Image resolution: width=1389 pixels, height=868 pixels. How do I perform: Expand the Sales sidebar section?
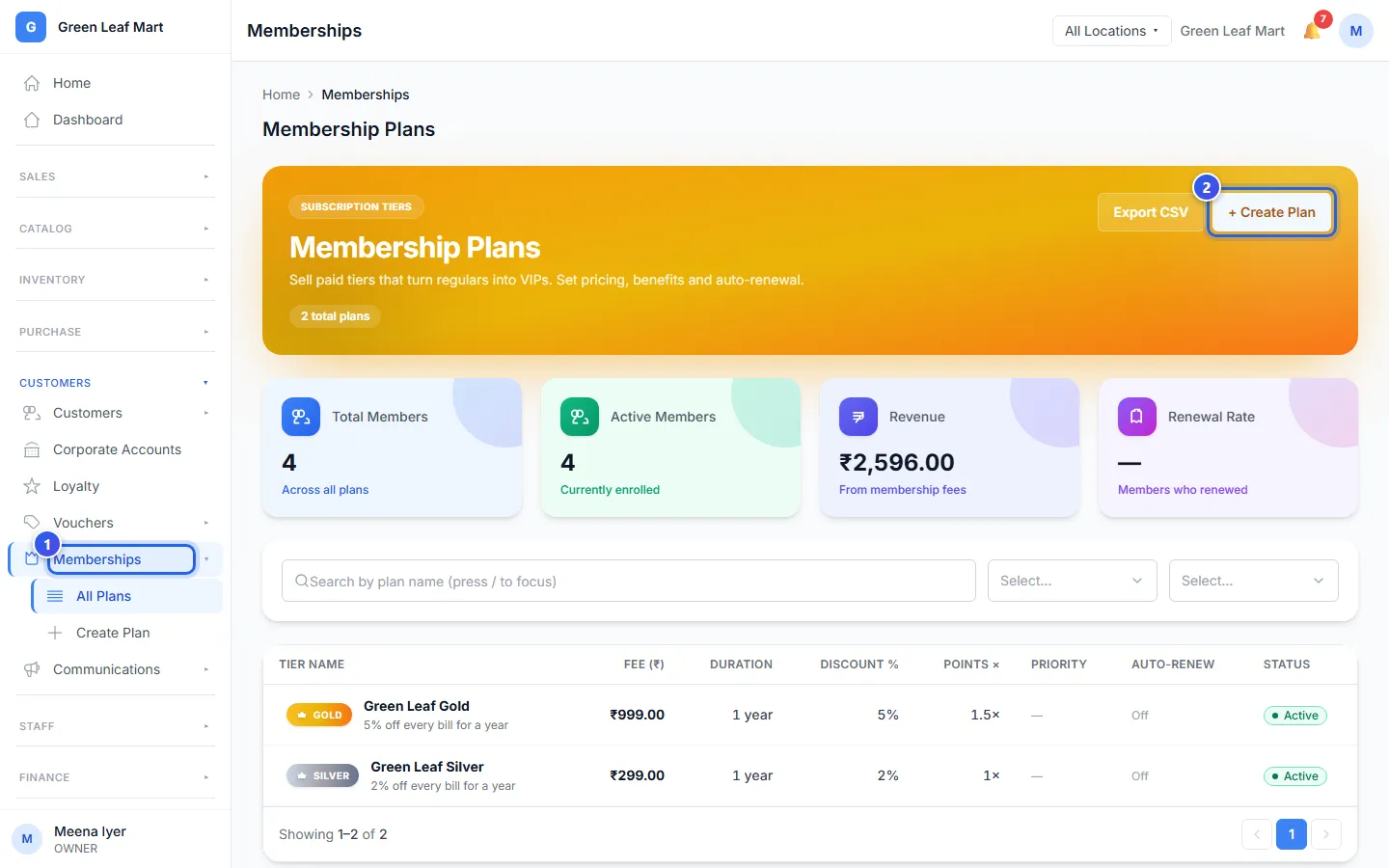pos(115,176)
